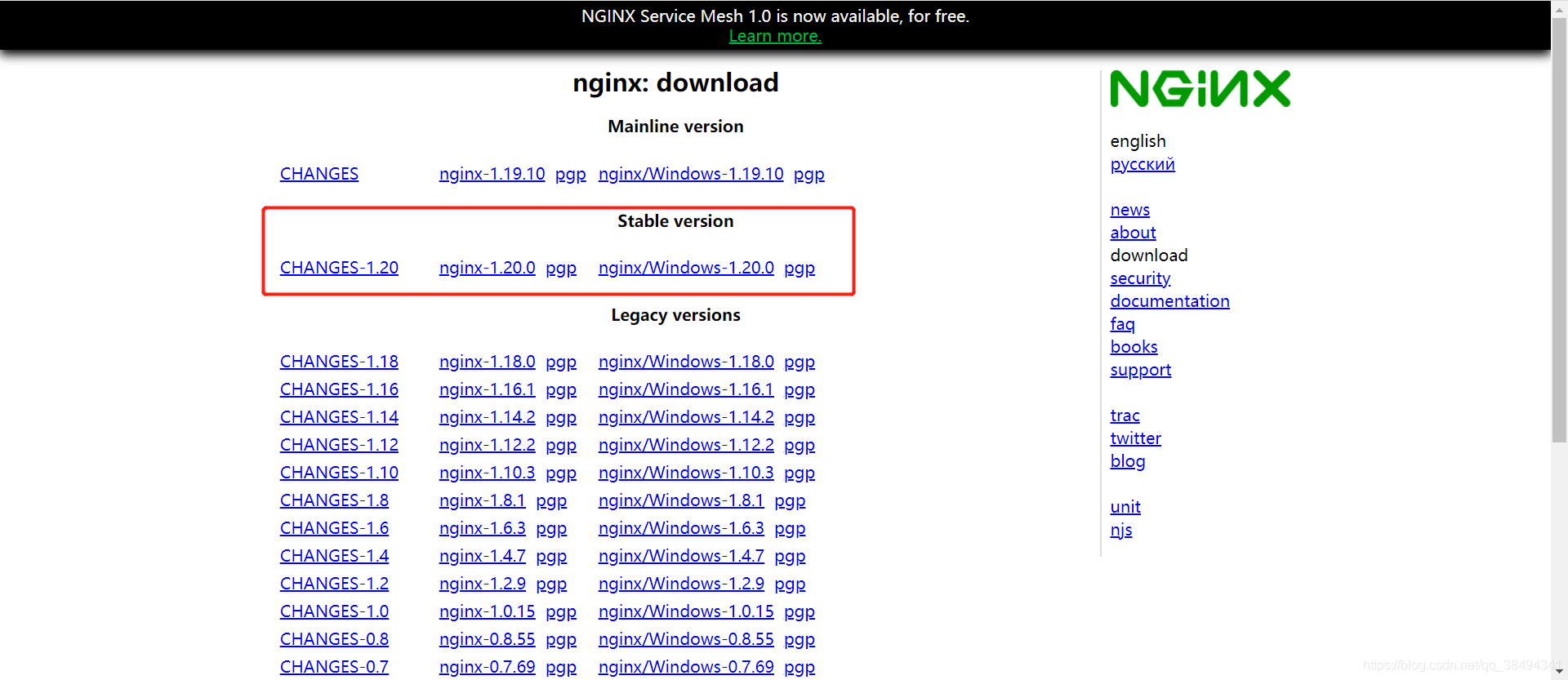Download nginx-1.10.3
Screen dimensions: 1568x680
tap(487, 473)
